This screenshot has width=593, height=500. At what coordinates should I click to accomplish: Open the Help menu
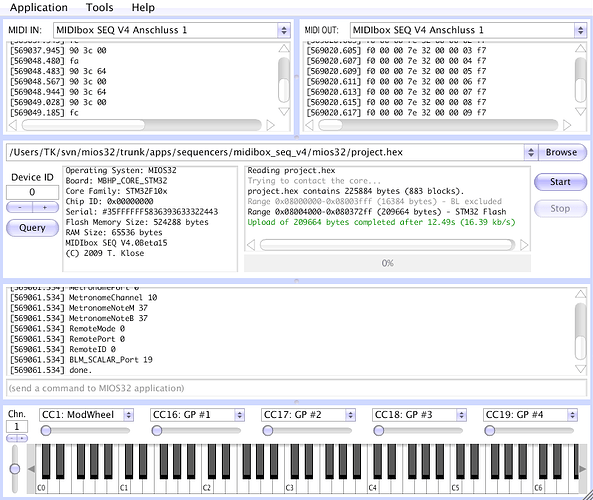pyautogui.click(x=143, y=7)
